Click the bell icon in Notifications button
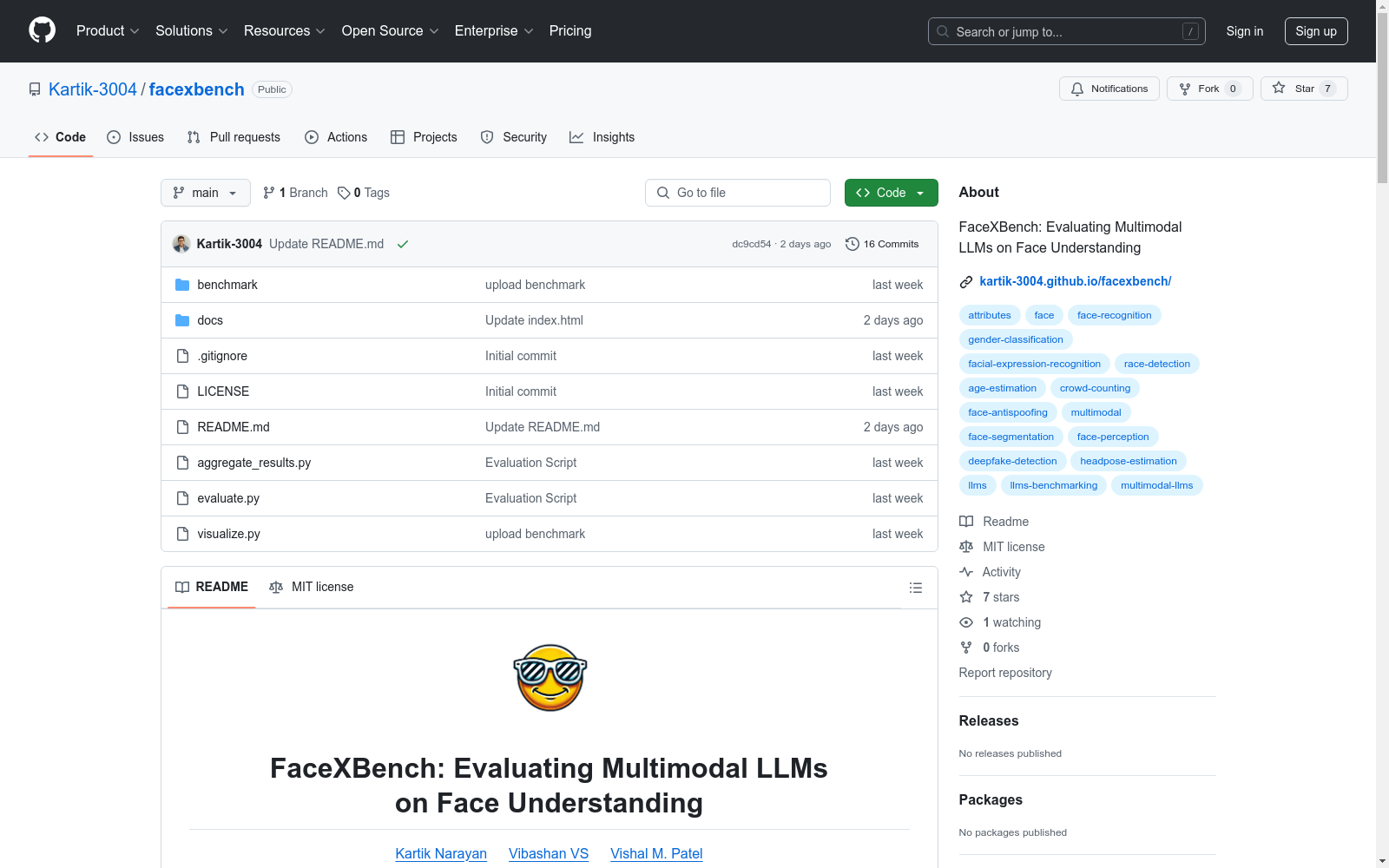 [x=1077, y=89]
